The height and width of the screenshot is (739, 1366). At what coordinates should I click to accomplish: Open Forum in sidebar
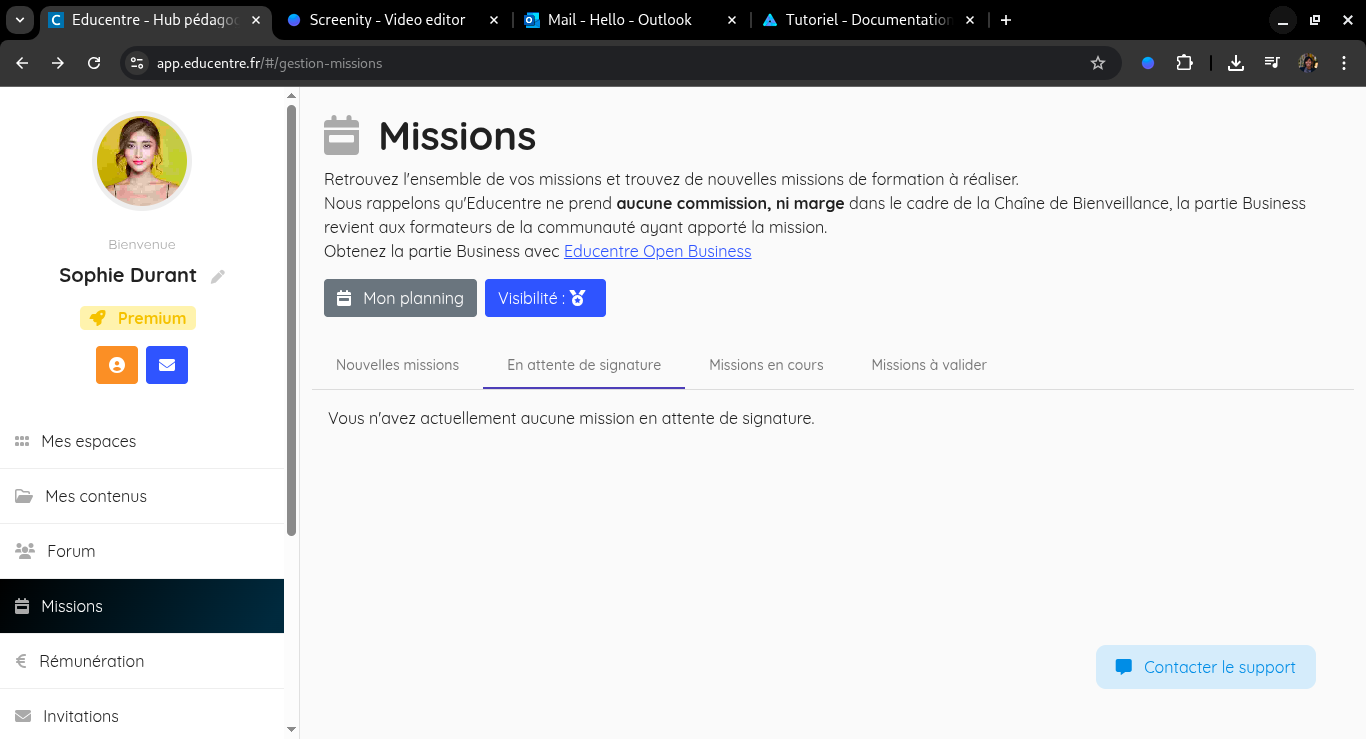pyautogui.click(x=142, y=551)
